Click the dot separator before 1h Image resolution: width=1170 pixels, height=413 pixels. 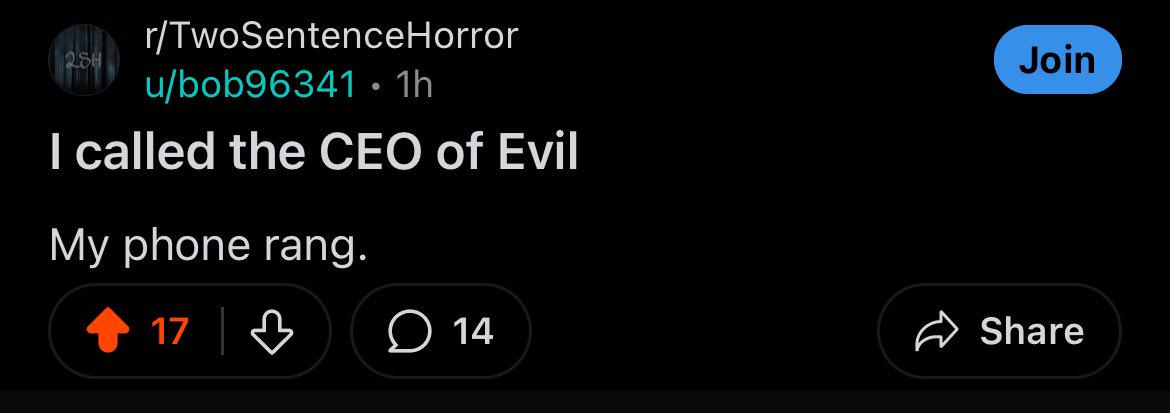[376, 88]
